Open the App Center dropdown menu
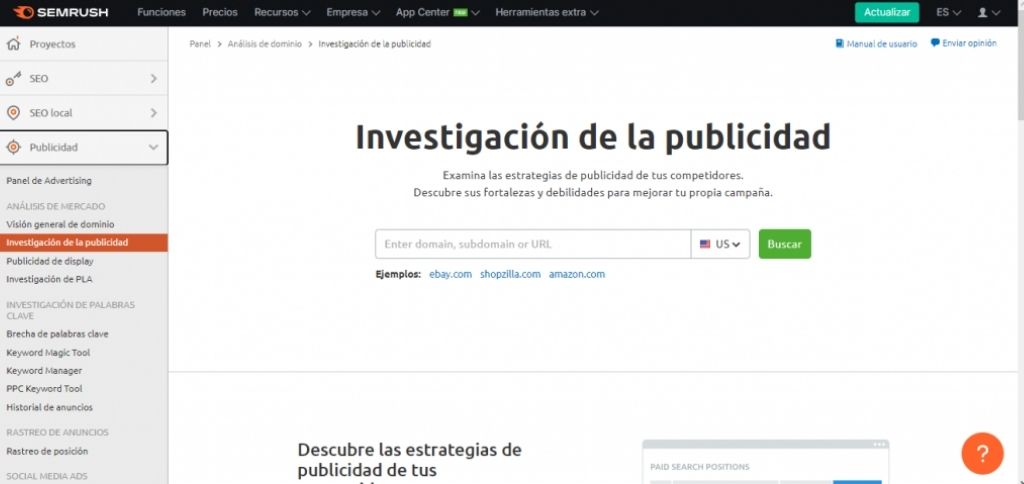Screen dimensions: 1024x484 click(x=438, y=12)
